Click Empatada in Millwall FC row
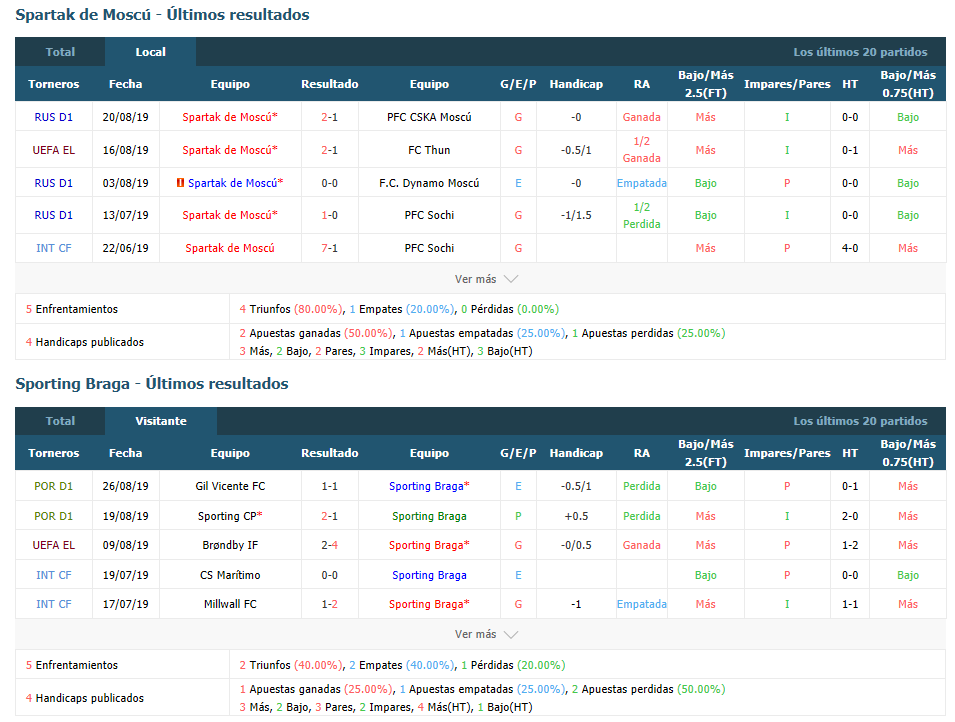The height and width of the screenshot is (722, 955). tap(642, 604)
